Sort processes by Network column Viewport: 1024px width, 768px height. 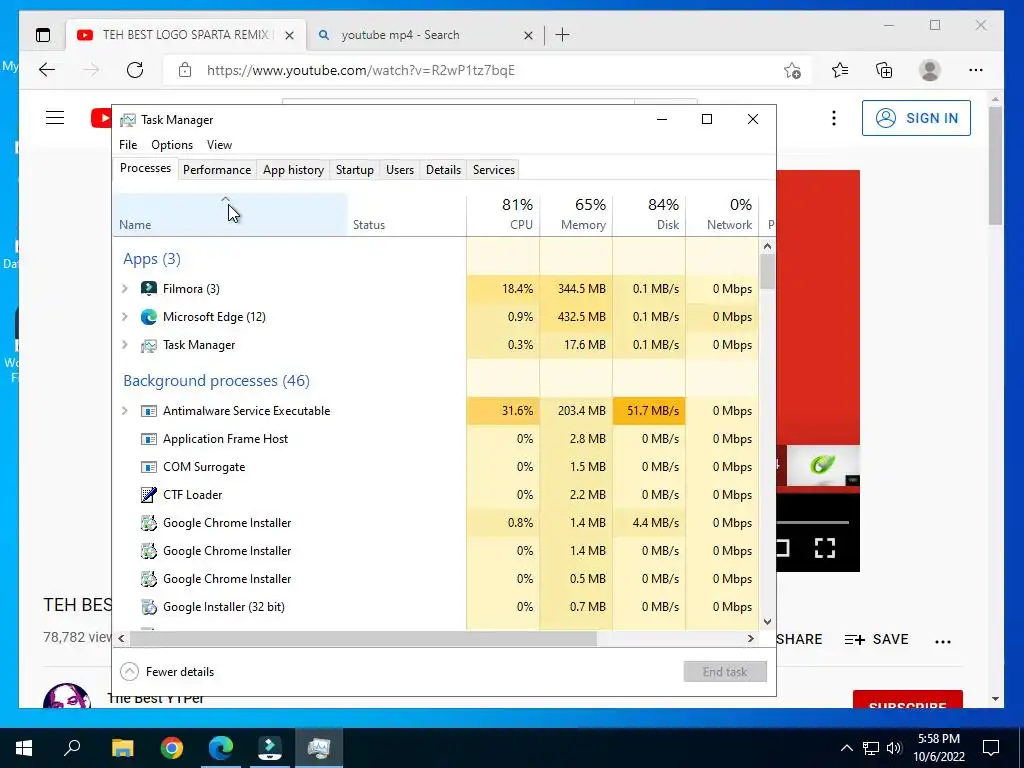tap(722, 215)
